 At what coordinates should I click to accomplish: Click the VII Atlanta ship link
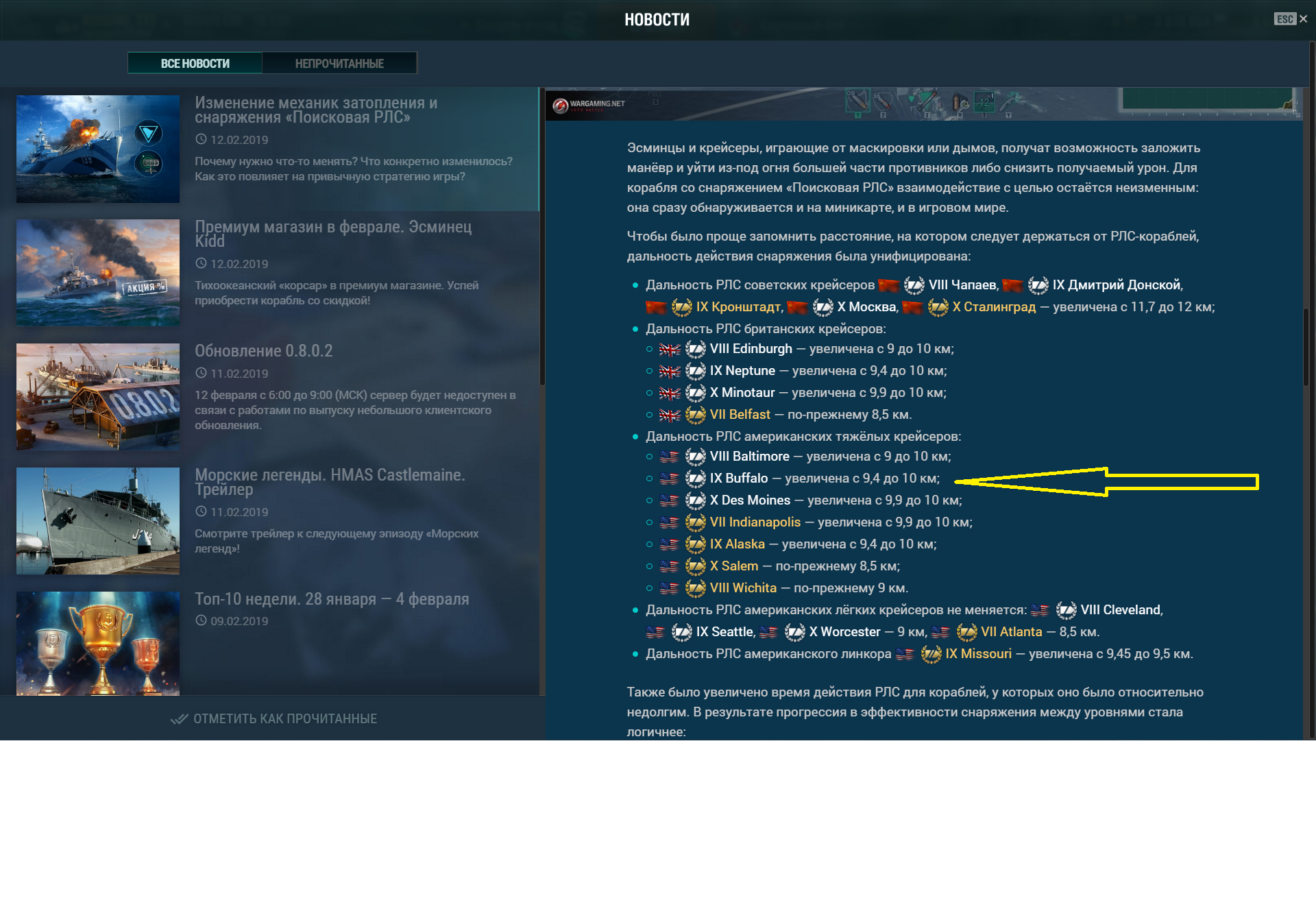[1012, 631]
